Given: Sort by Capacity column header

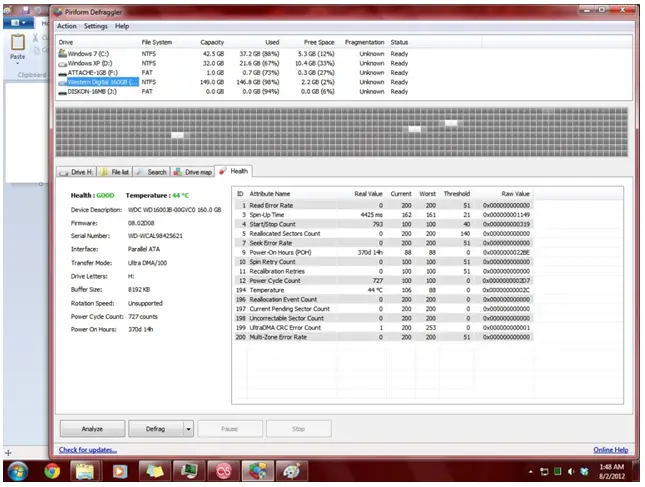Looking at the screenshot, I should pos(212,42).
